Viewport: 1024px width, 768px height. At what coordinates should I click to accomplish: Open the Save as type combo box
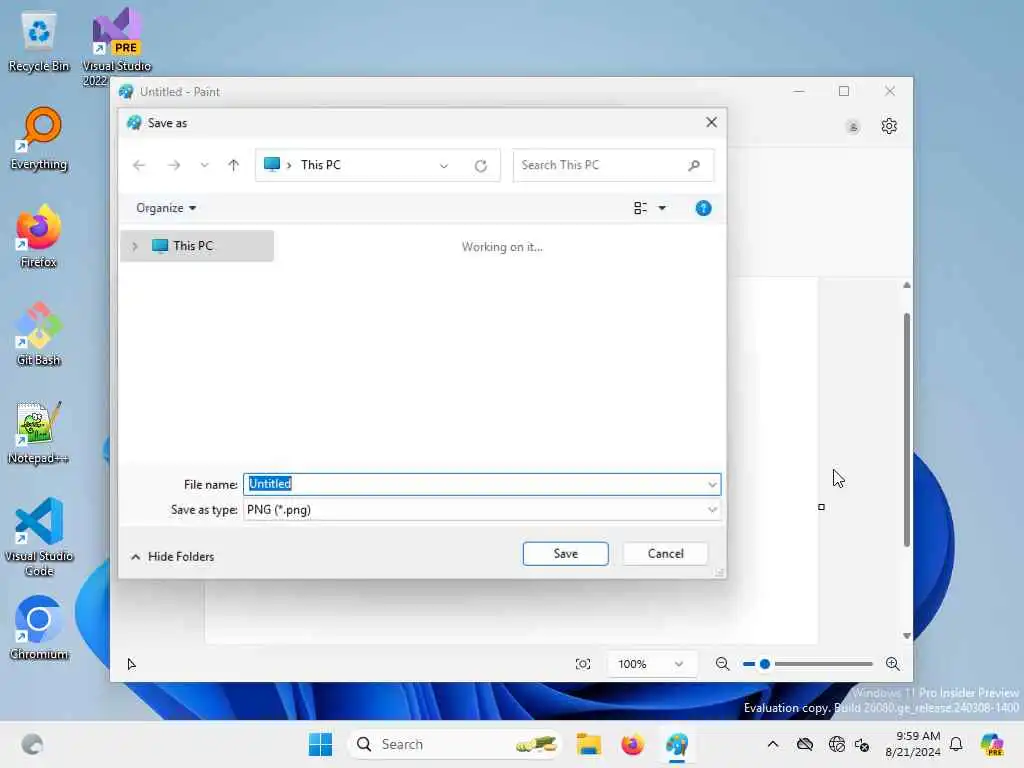tap(482, 509)
